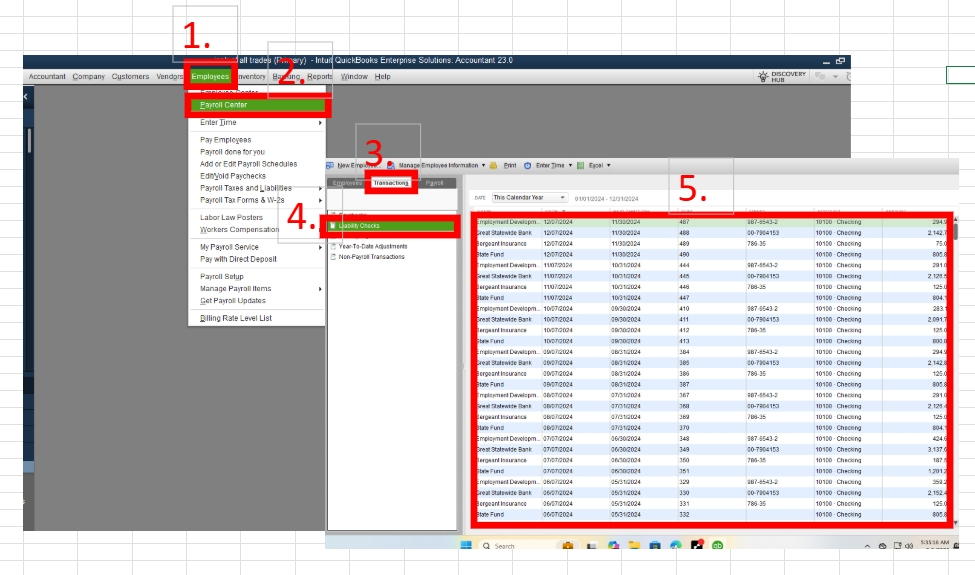Screen dimensions: 975x575
Task: Choose Payroll done for you entry
Action: [x=232, y=152]
